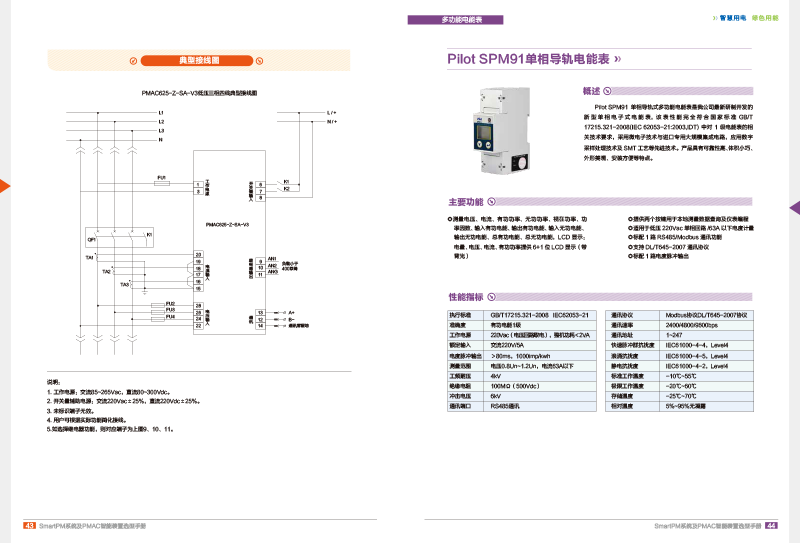800x543 pixels.
Task: Click the page number 44 badge
Action: coord(771,524)
